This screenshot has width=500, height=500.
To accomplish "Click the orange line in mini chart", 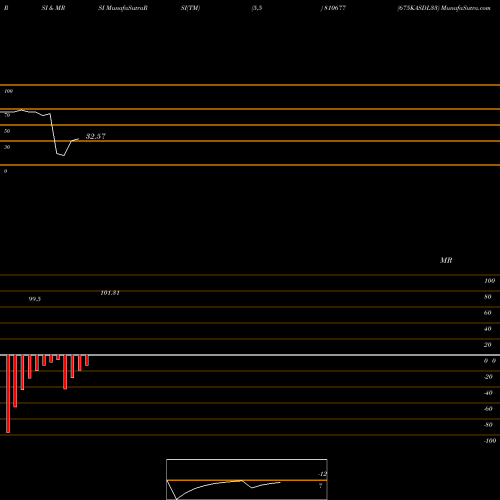I will pyautogui.click(x=247, y=480).
